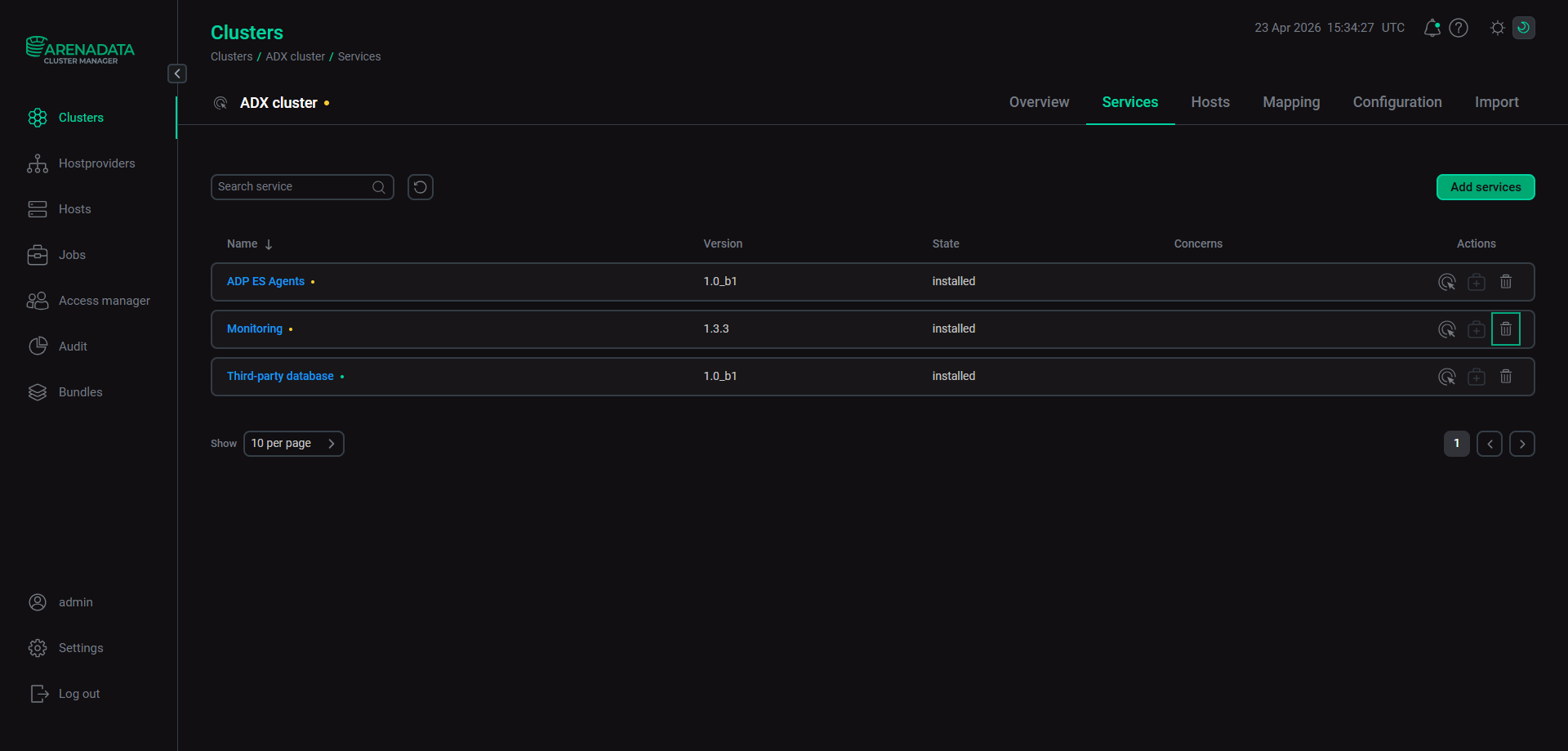
Task: Go to the previous page
Action: pyautogui.click(x=1490, y=444)
